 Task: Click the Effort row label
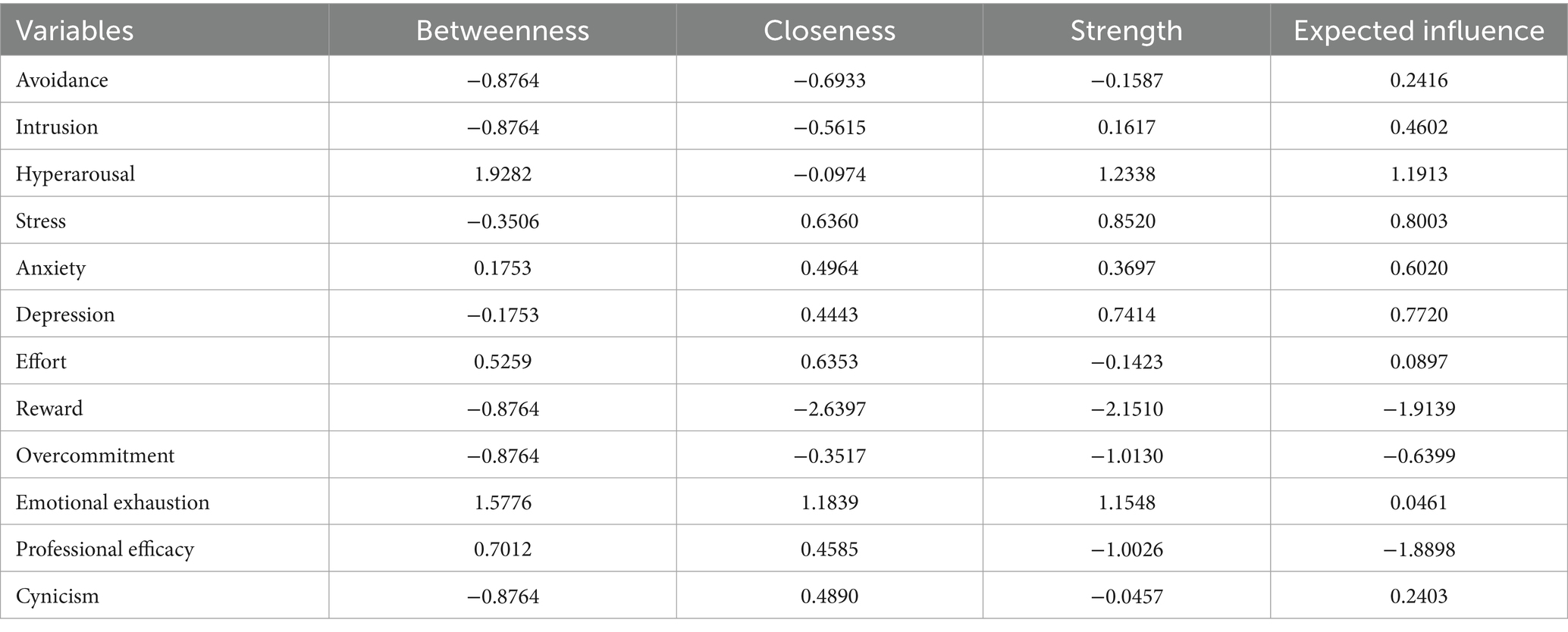pyautogui.click(x=41, y=362)
